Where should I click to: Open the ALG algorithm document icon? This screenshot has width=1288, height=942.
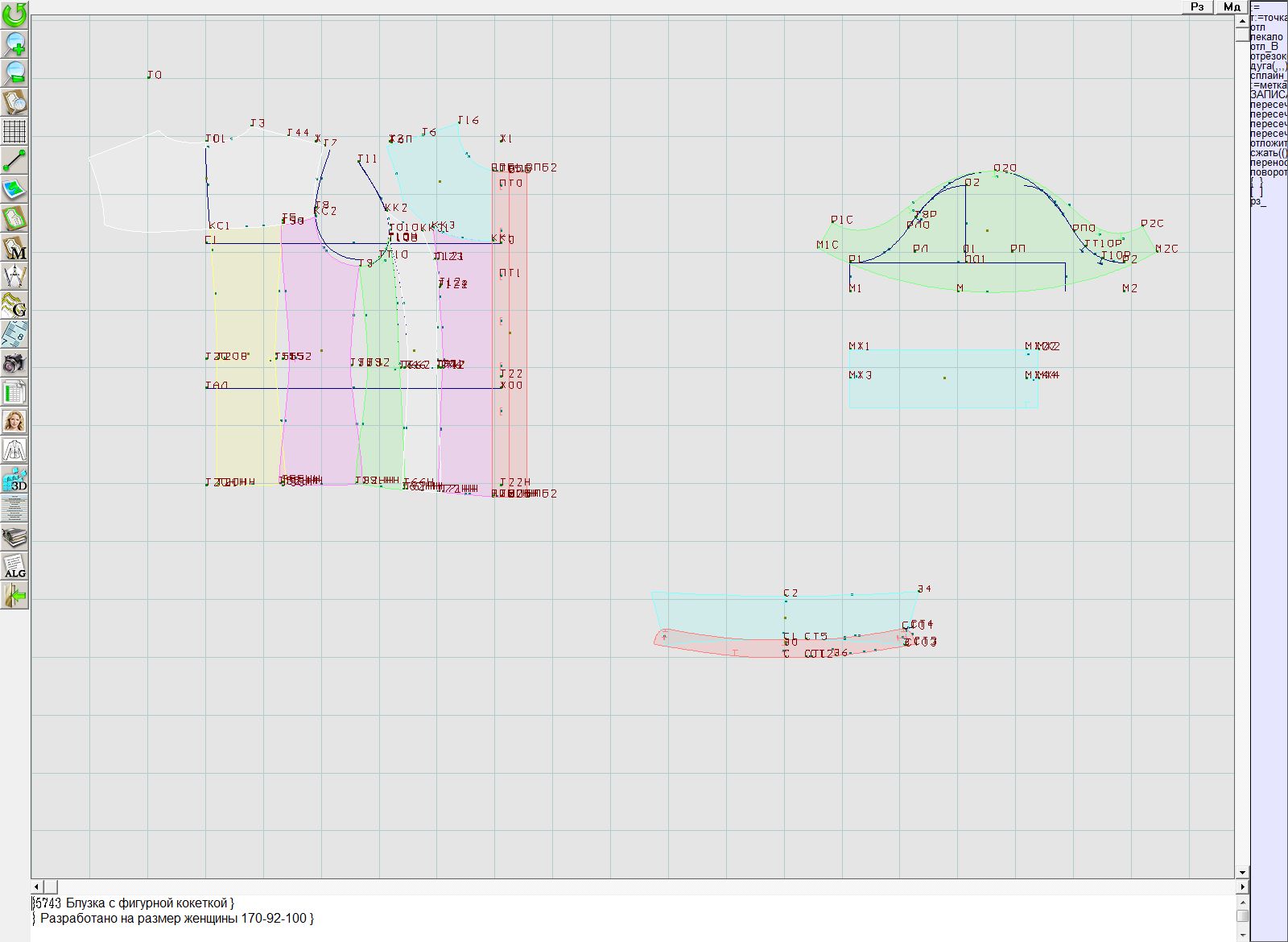pyautogui.click(x=14, y=566)
